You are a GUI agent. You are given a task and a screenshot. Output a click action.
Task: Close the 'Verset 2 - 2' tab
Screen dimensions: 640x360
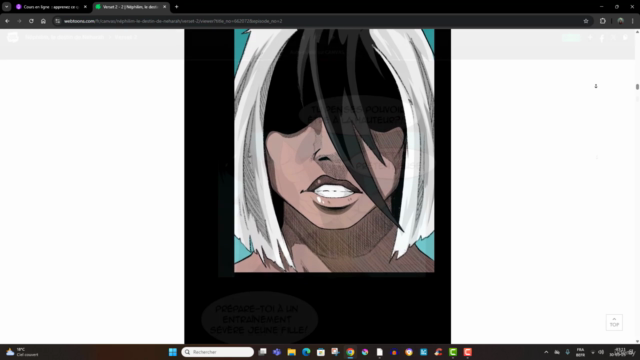[164, 7]
